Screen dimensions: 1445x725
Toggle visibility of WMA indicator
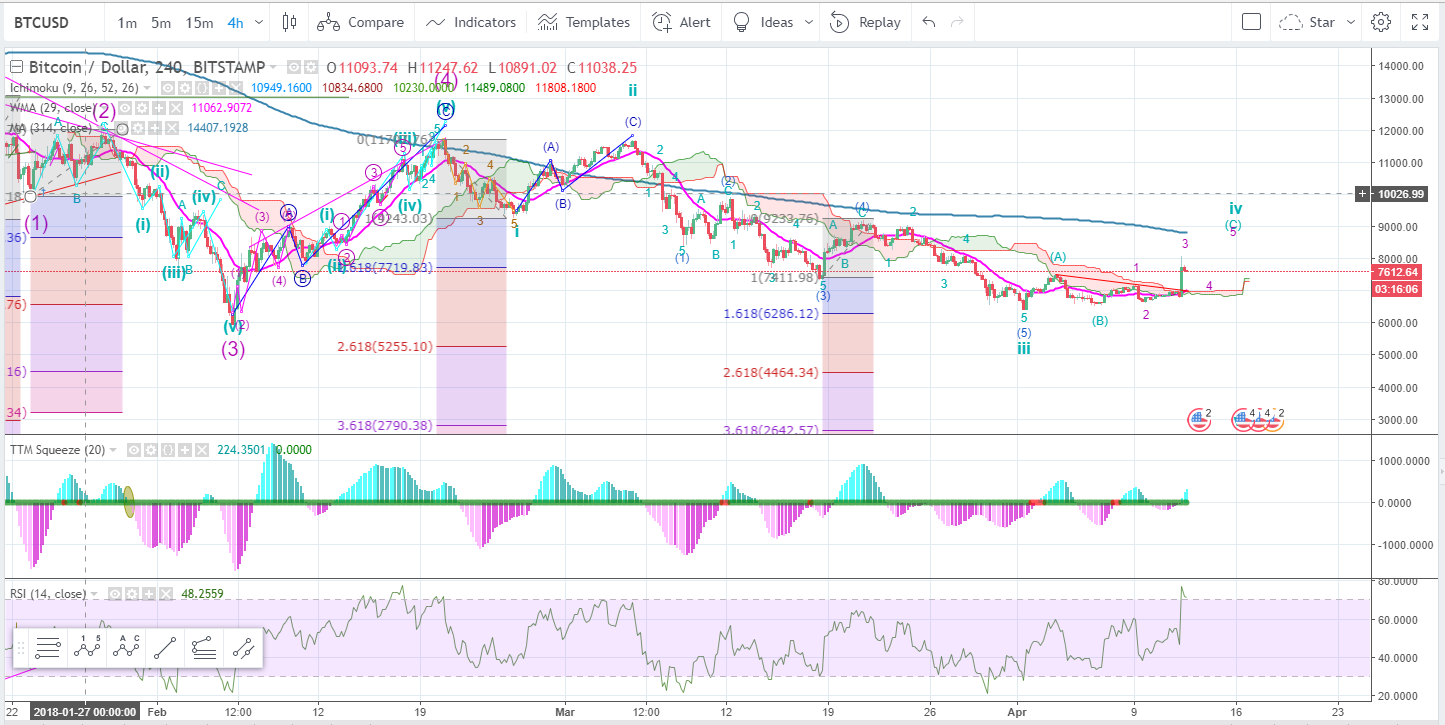point(125,108)
